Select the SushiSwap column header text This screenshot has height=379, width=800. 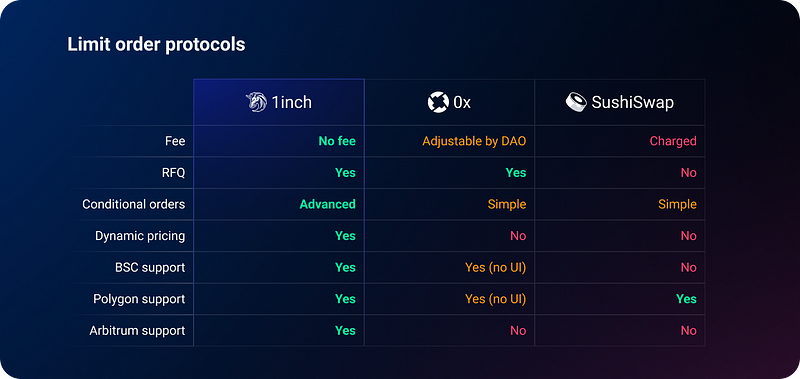pos(633,103)
